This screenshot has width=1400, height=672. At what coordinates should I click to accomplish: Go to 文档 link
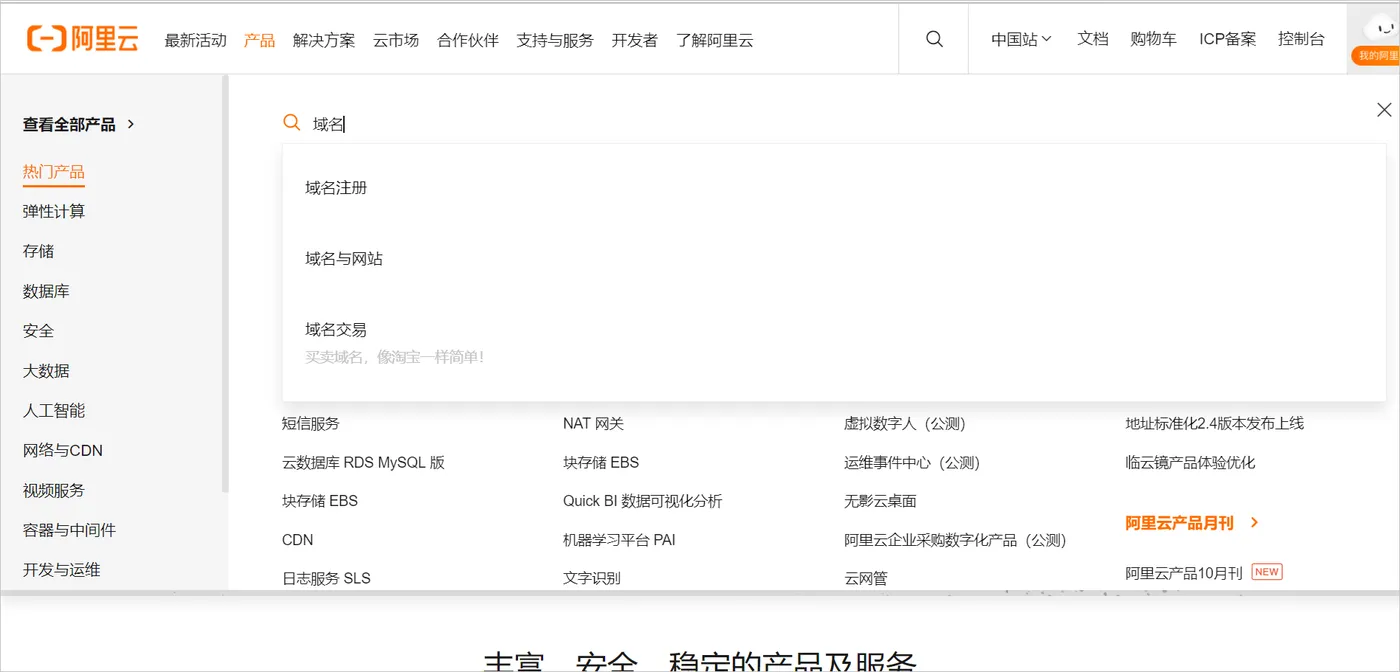click(x=1093, y=39)
